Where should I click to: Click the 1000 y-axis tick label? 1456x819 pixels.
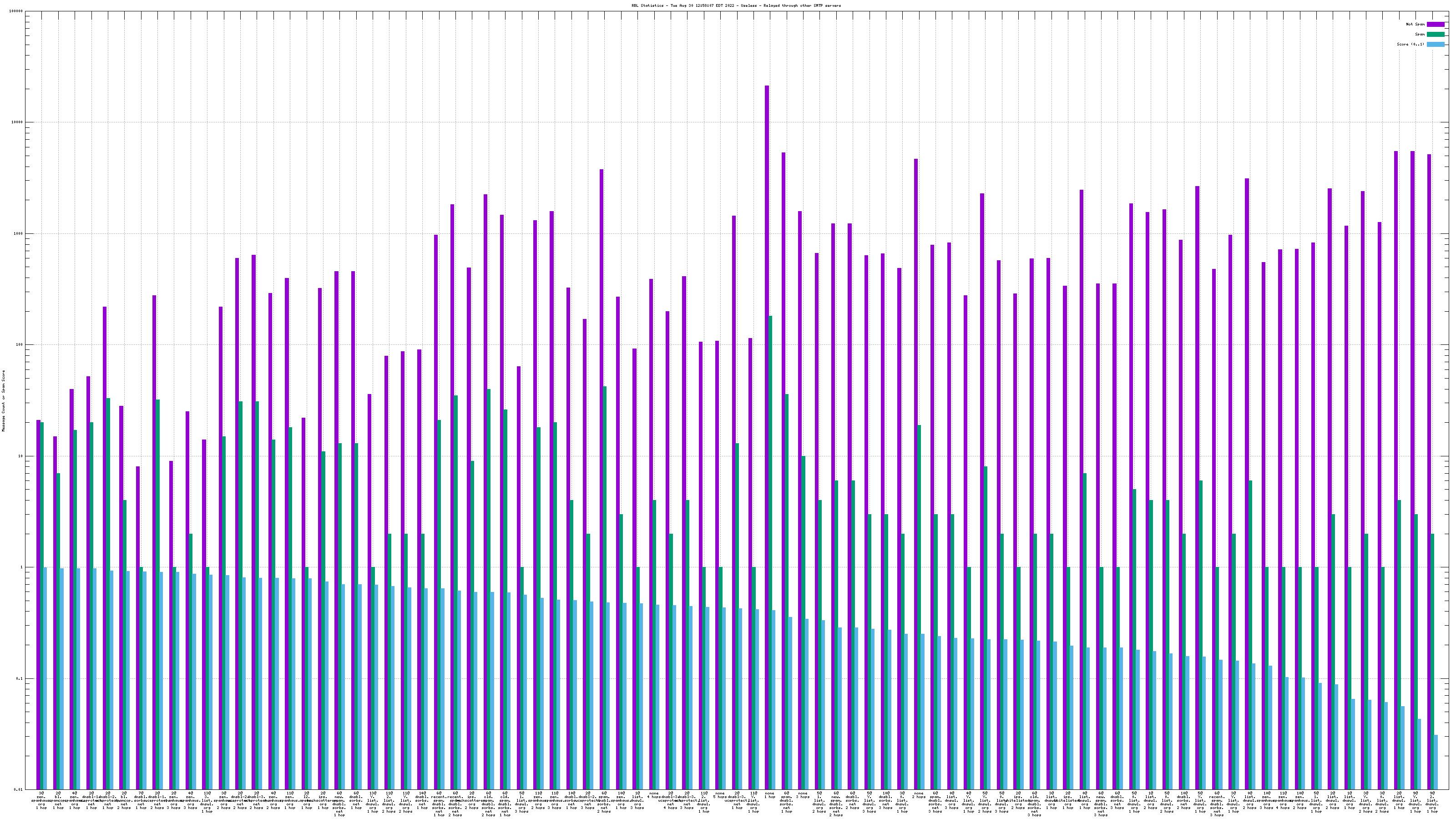pyautogui.click(x=19, y=233)
